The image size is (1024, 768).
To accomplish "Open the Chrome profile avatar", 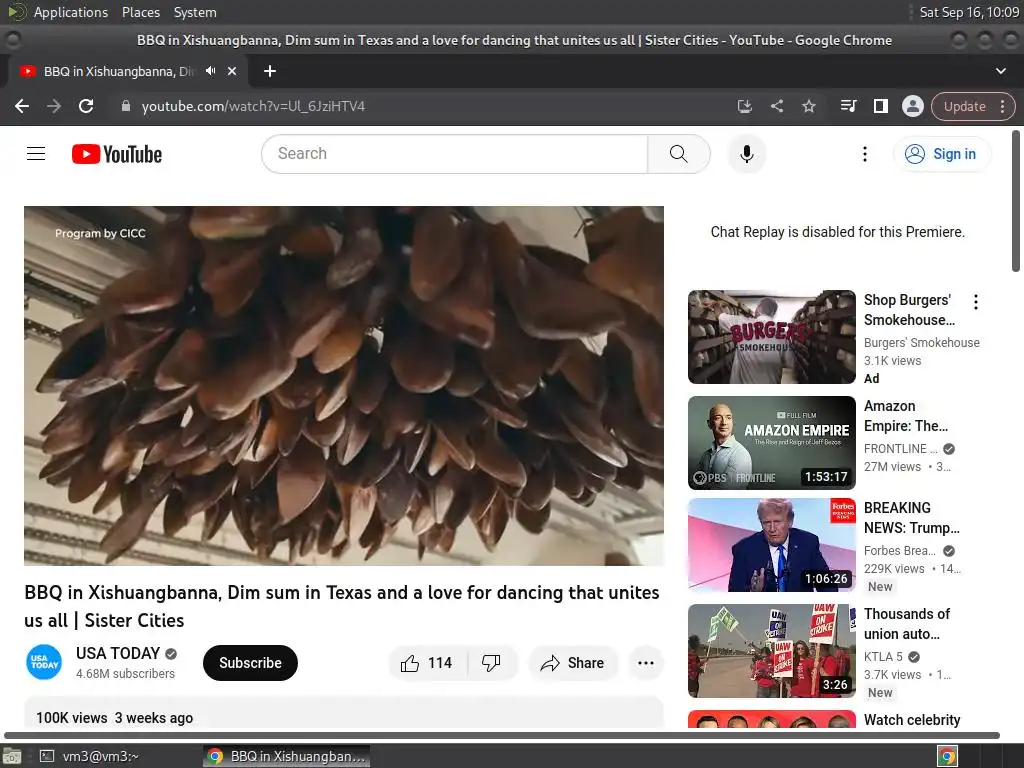I will [912, 106].
